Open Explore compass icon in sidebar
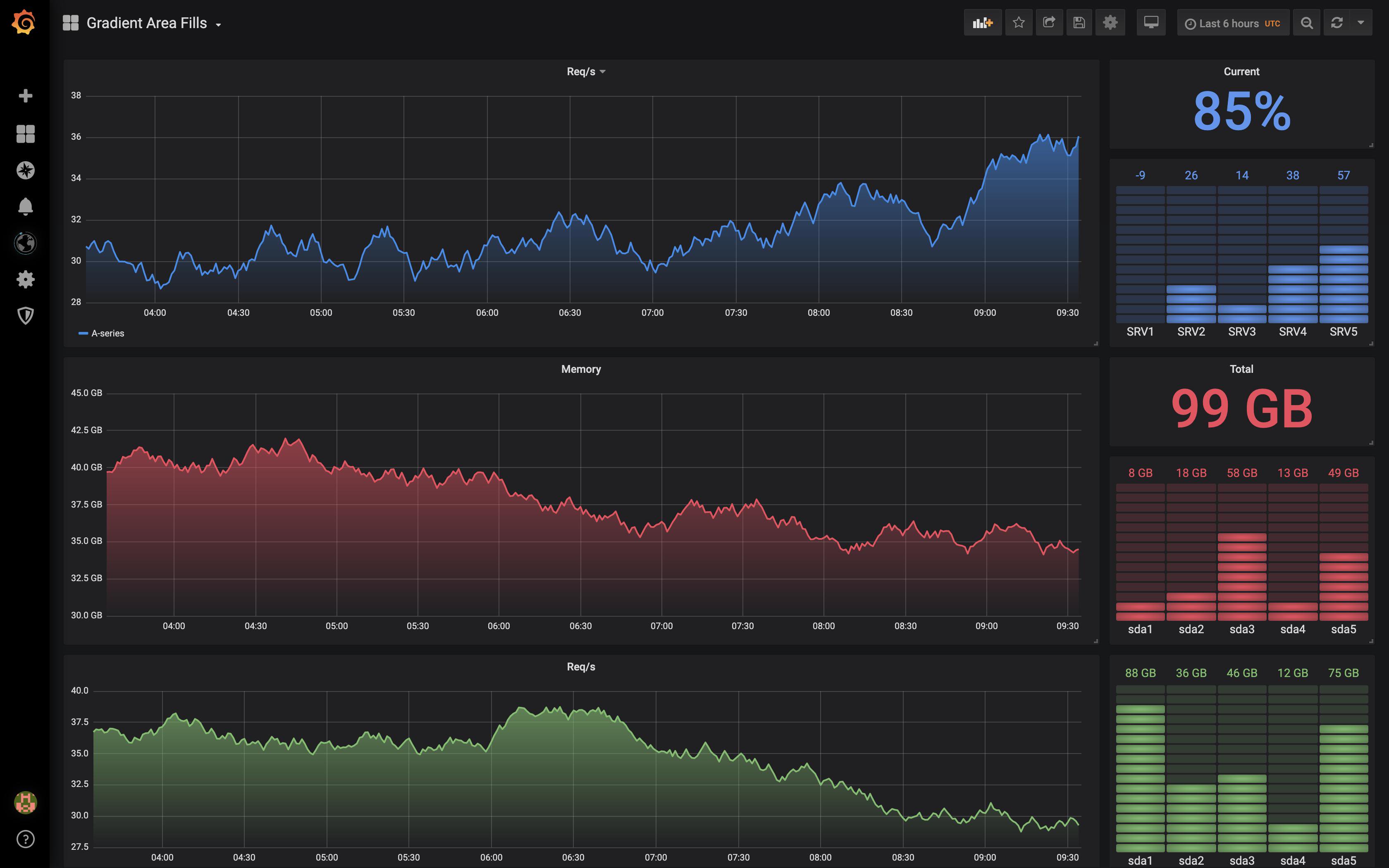Screen dimensions: 1389x868 25,170
